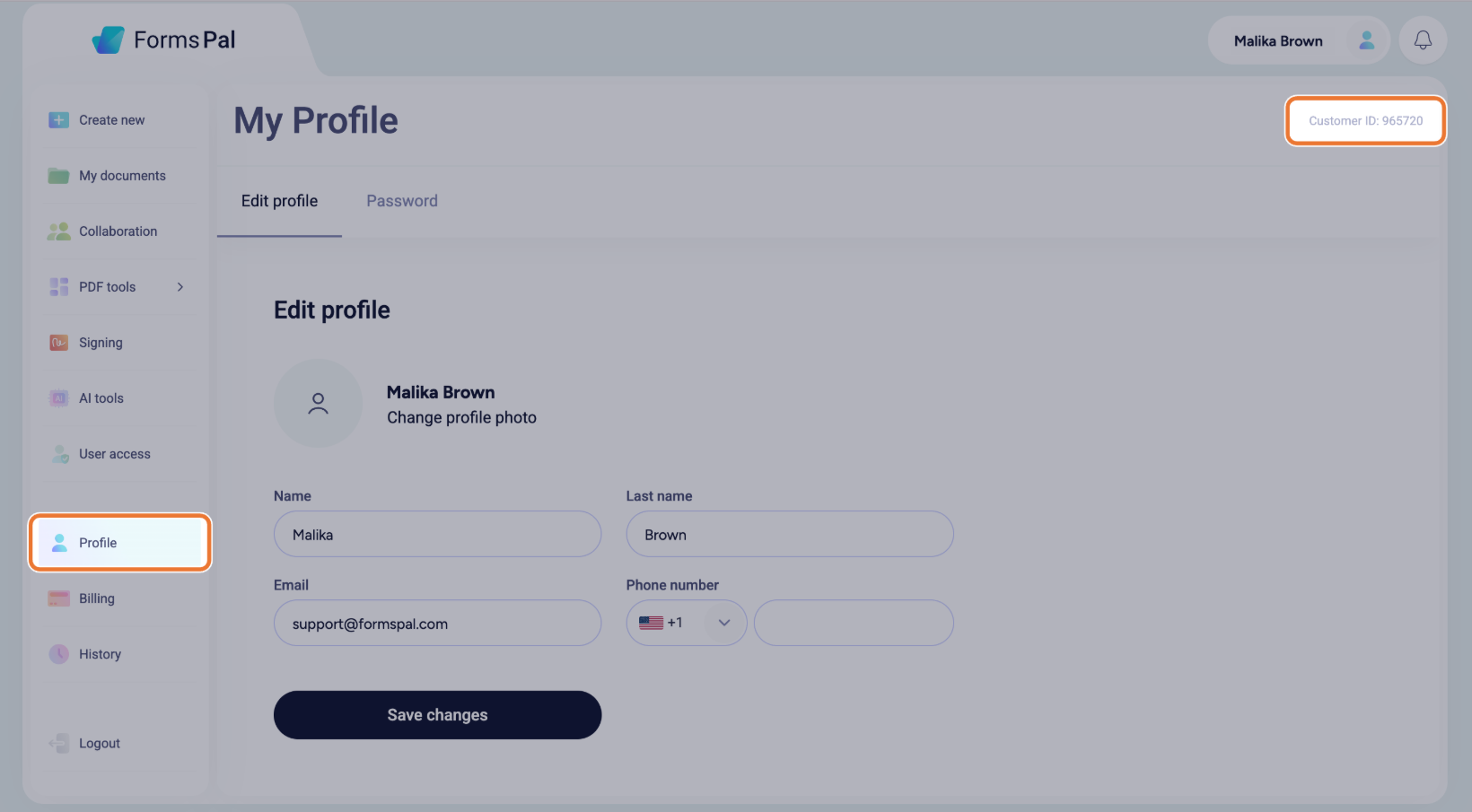The image size is (1472, 812).
Task: Click the profile avatar placeholder circle
Action: pos(318,404)
